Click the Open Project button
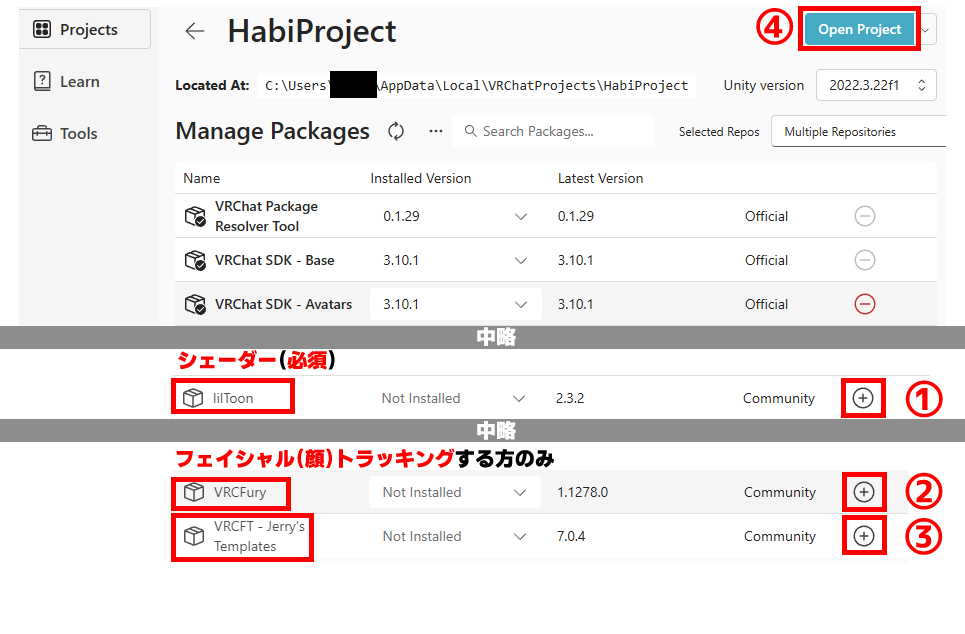 859,30
